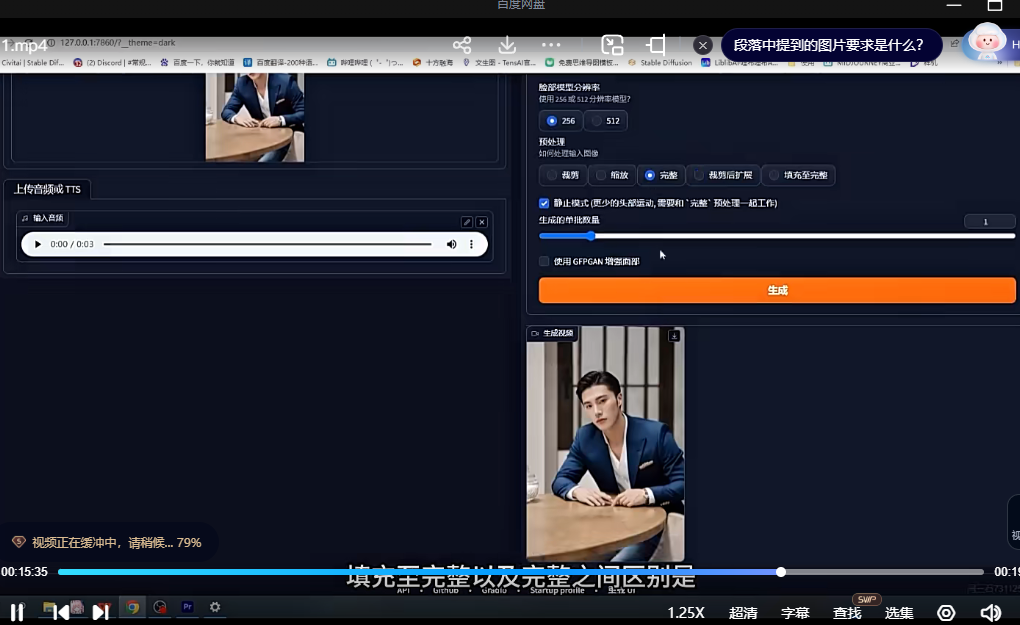Click the circular target settings icon
The image size is (1020, 625).
946,613
